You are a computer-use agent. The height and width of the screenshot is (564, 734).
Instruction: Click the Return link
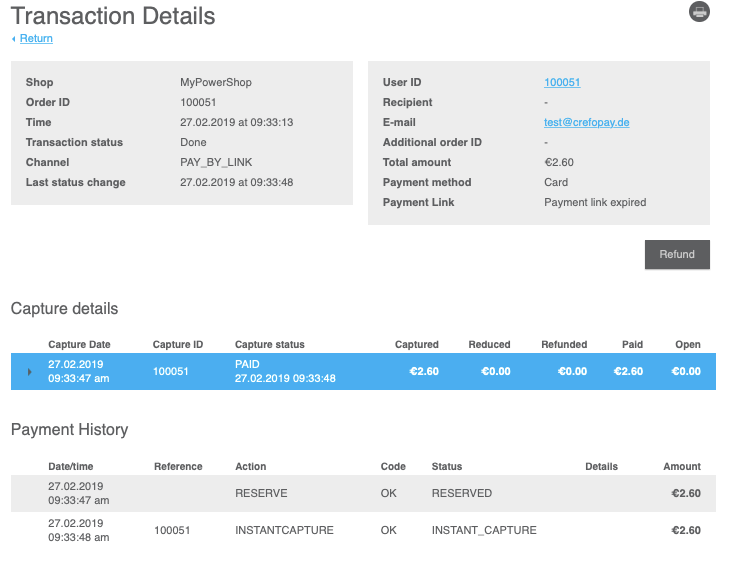(36, 38)
